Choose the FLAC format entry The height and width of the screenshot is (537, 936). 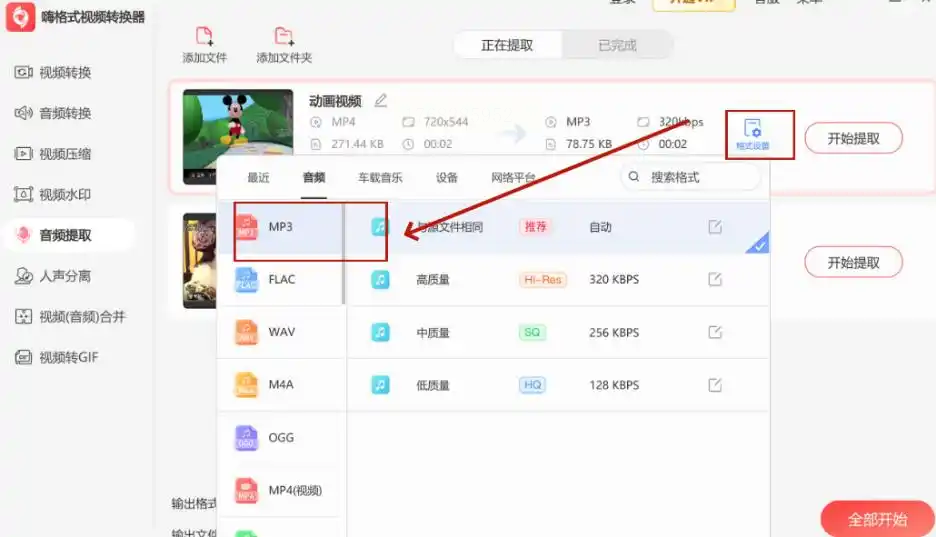click(x=281, y=279)
